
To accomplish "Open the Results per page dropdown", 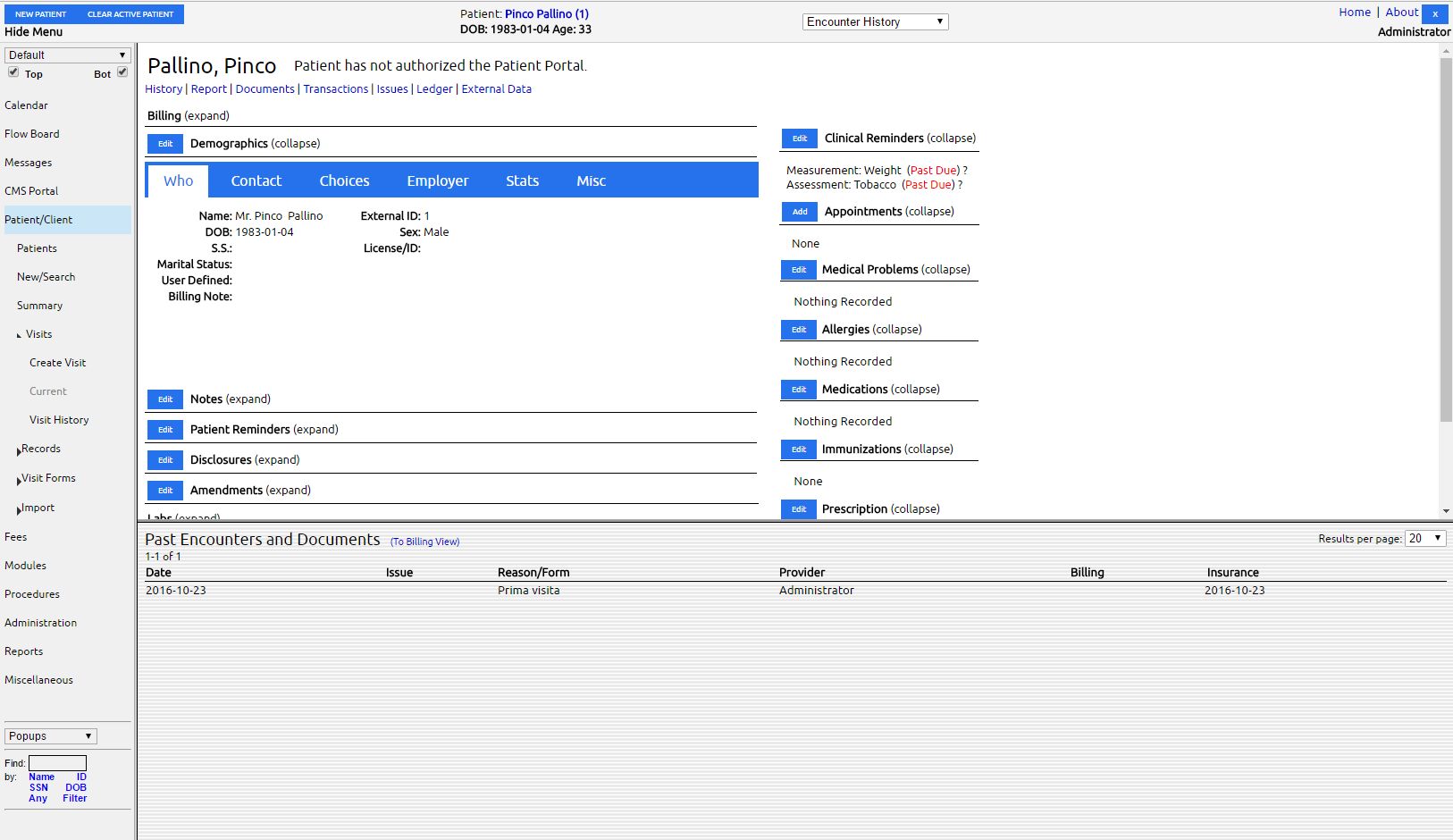I will [x=1425, y=538].
